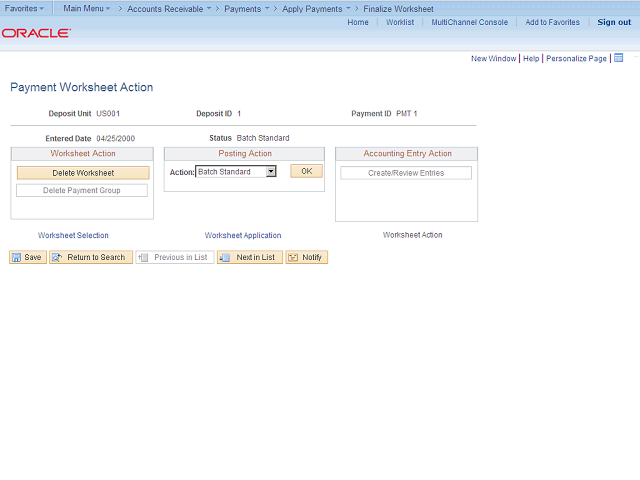This screenshot has width=640, height=480.
Task: Open the New Window link
Action: (x=493, y=58)
